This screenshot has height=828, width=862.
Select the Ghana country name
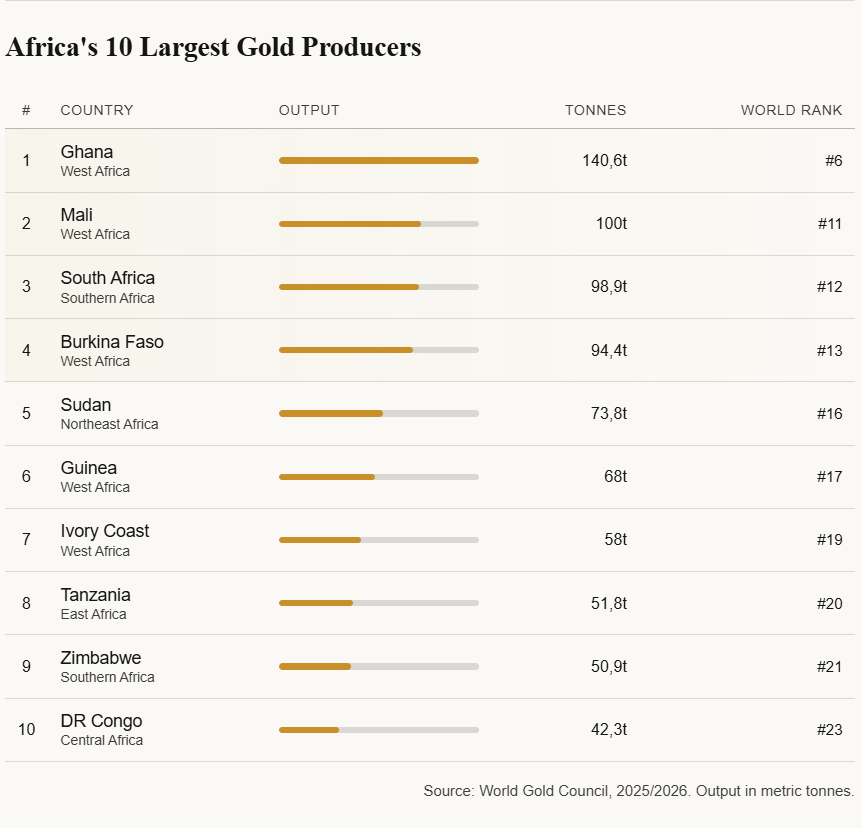click(87, 152)
